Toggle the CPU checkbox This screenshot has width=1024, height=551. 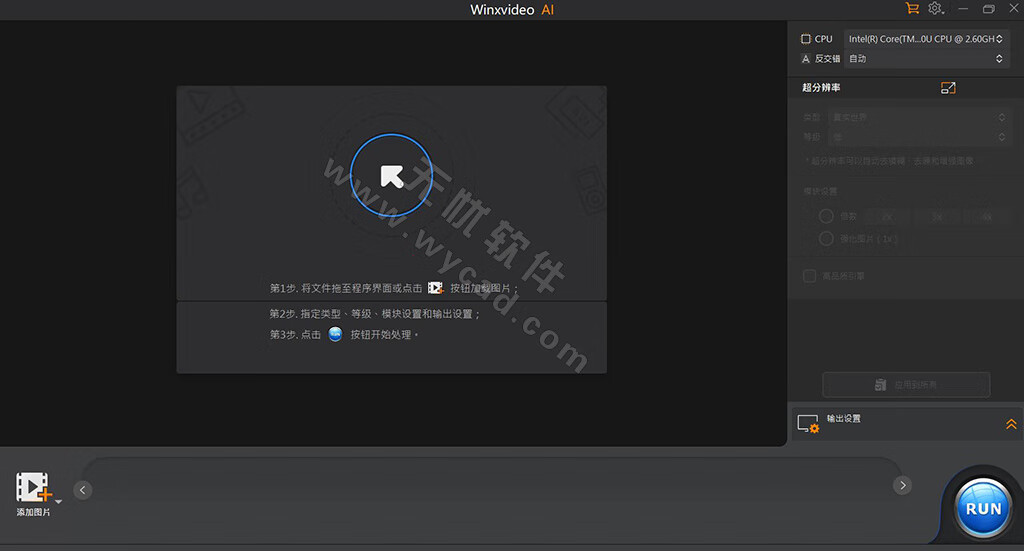(x=806, y=39)
